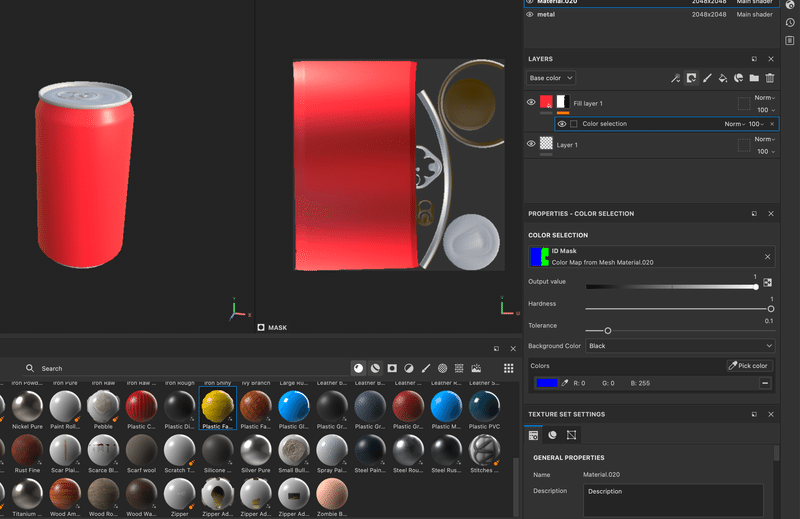
Task: Use eyedropper next to blue color
Action: point(565,383)
